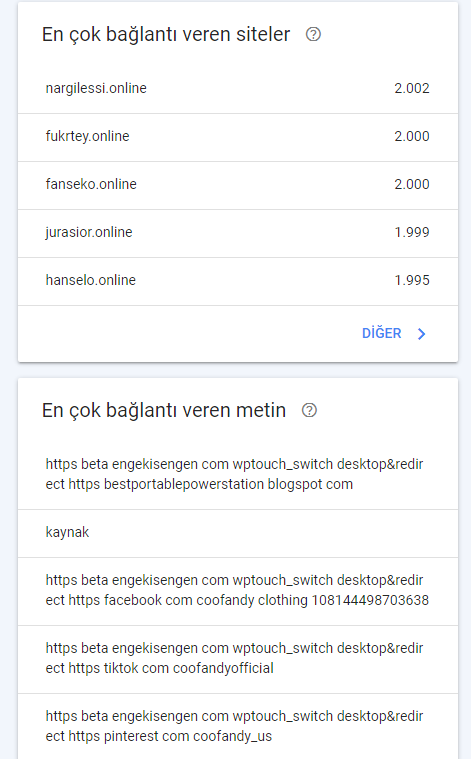The image size is (471, 759).
Task: Click the 2.000 count beside fukrtey.online
Action: click(x=411, y=137)
